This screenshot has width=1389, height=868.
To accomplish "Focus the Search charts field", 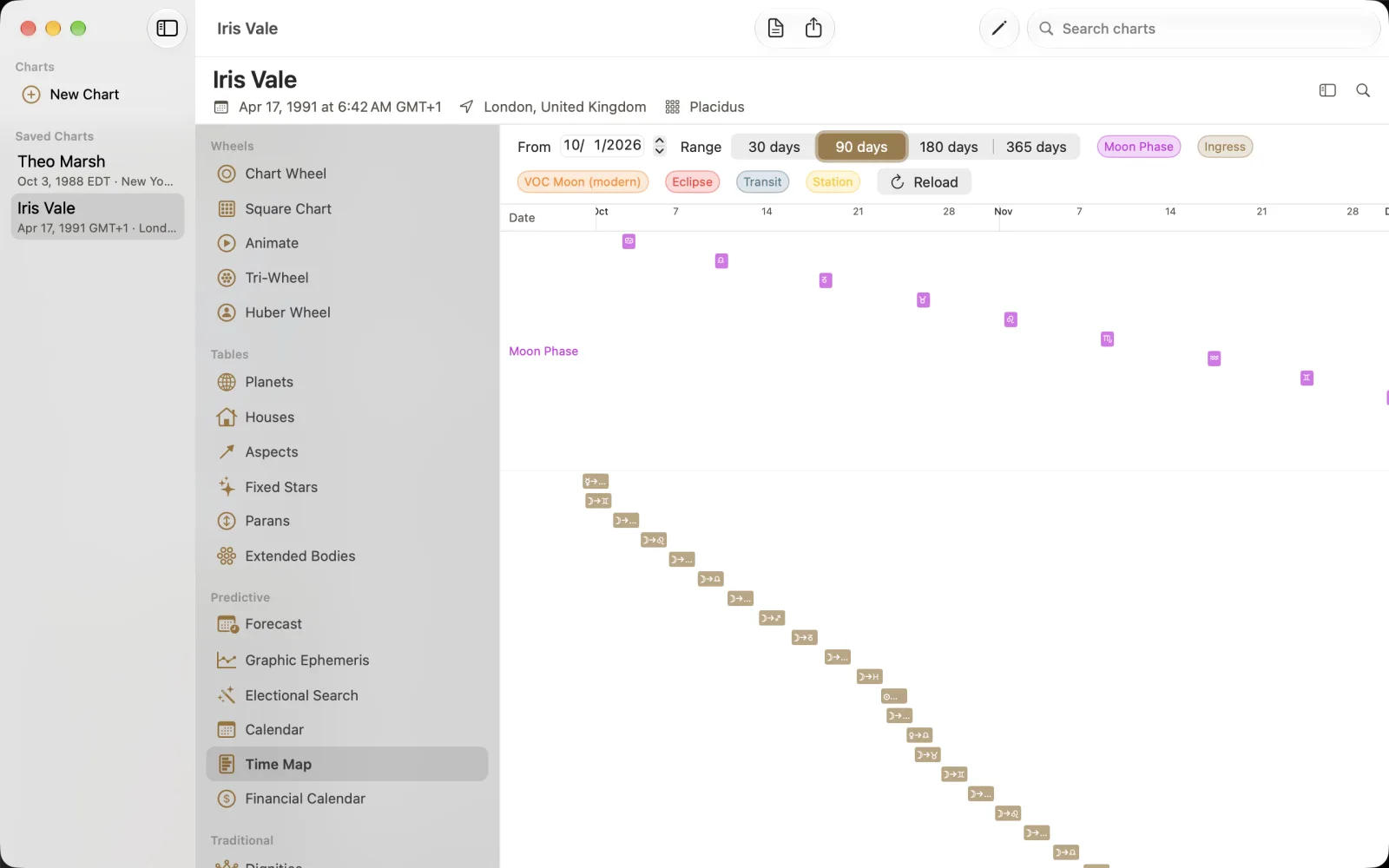I will point(1204,29).
